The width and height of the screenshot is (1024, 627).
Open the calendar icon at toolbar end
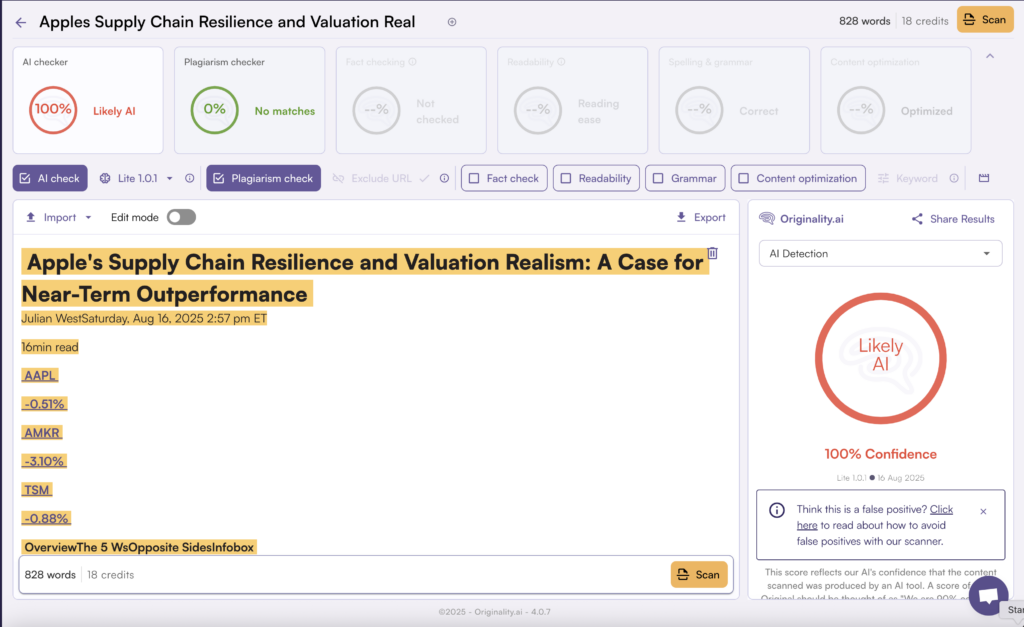click(984, 178)
